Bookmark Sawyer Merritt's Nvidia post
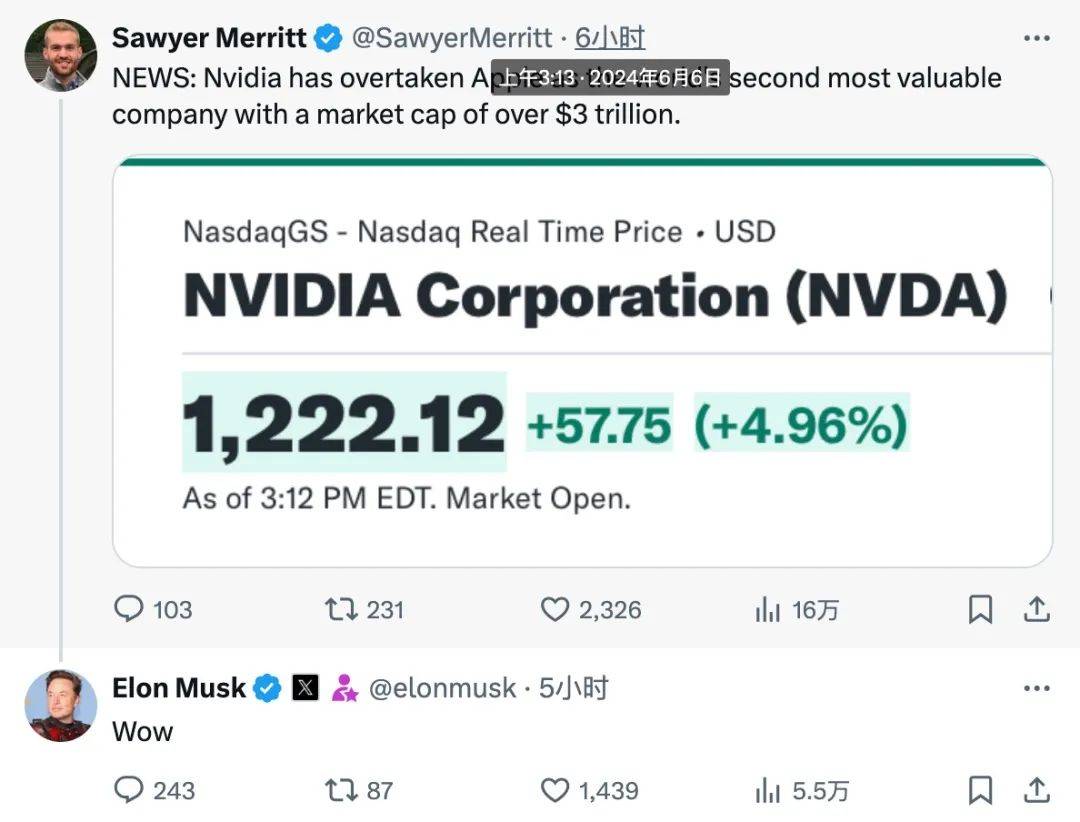This screenshot has width=1080, height=822. point(981,609)
